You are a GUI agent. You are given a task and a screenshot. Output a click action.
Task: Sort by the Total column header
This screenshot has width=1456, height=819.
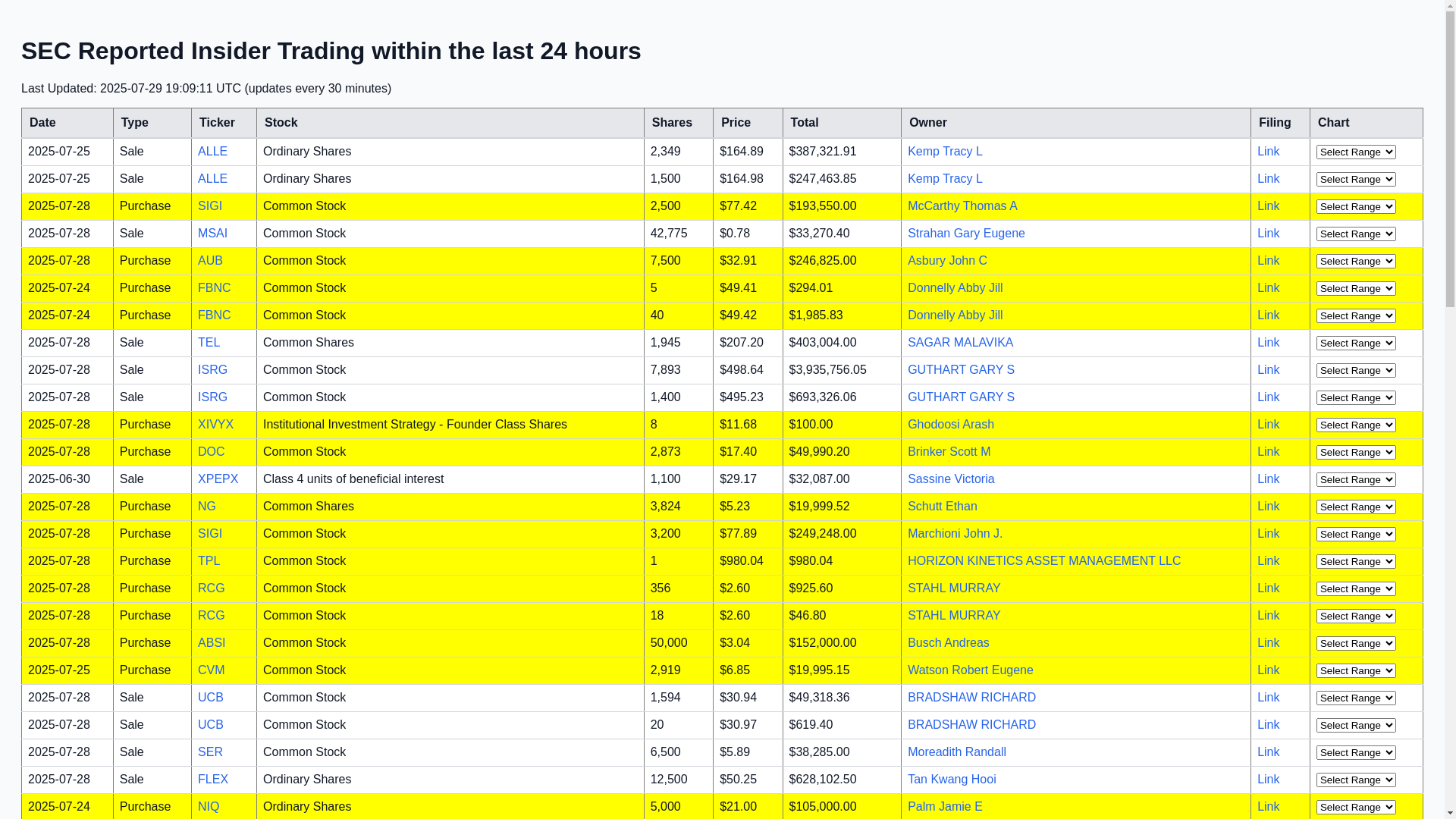point(842,123)
